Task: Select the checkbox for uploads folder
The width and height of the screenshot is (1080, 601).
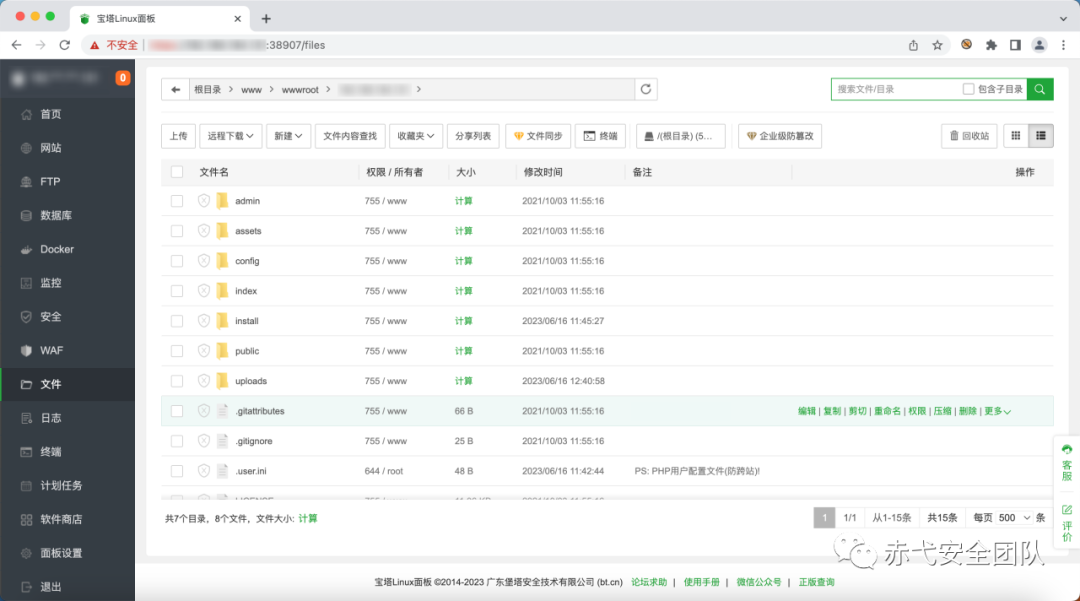Action: (177, 381)
